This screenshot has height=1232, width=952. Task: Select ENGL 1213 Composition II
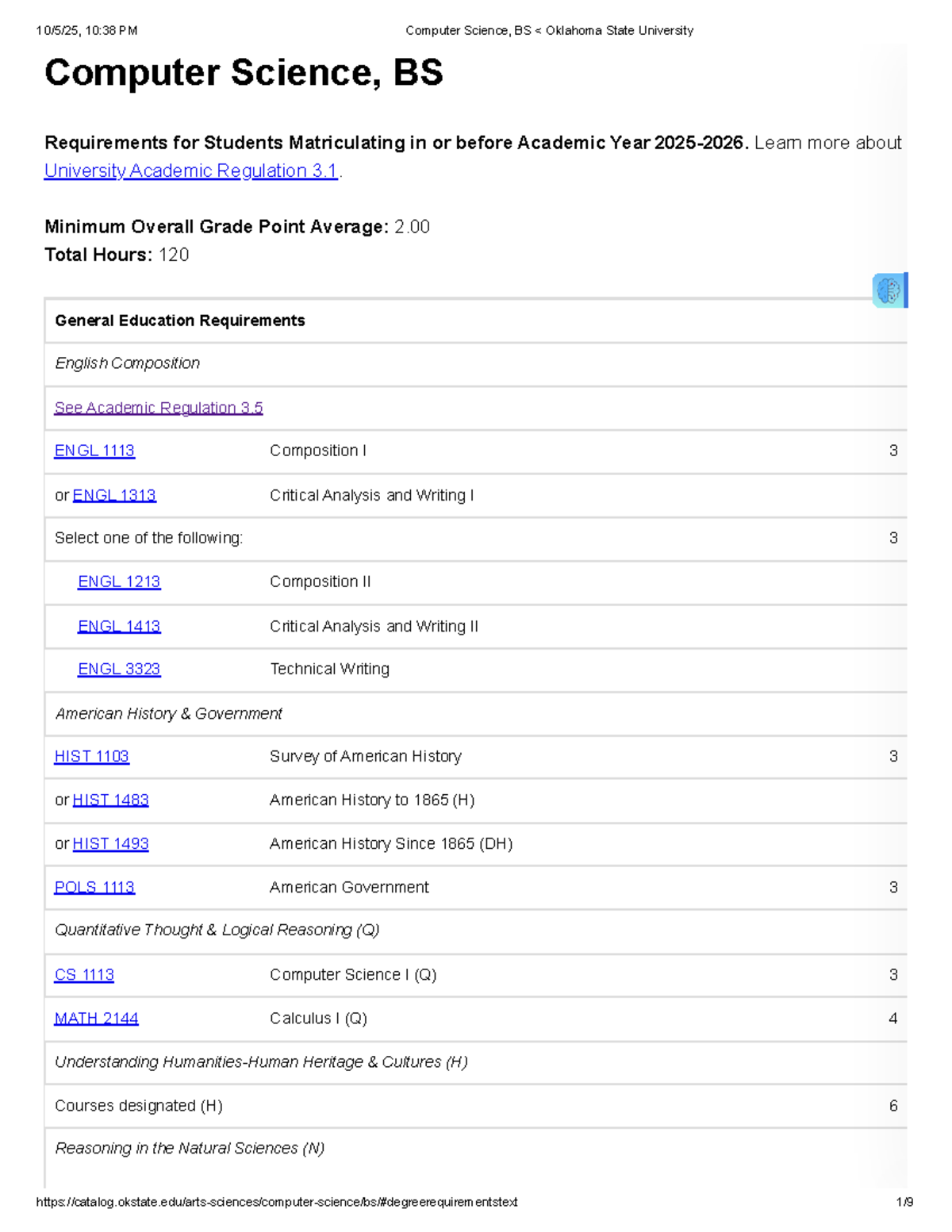point(119,581)
